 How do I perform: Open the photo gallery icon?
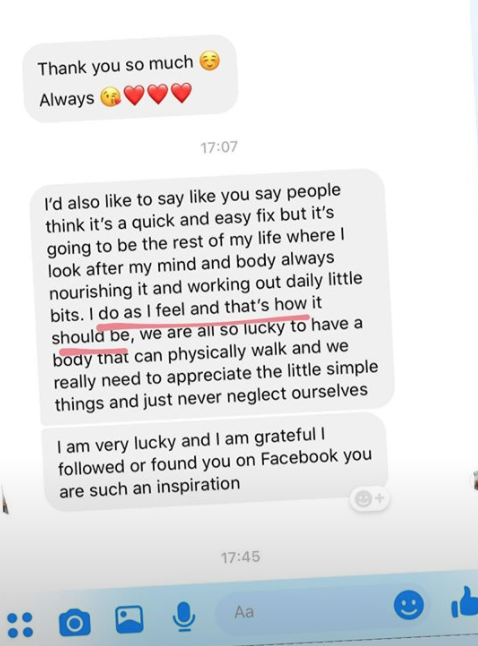(129, 619)
